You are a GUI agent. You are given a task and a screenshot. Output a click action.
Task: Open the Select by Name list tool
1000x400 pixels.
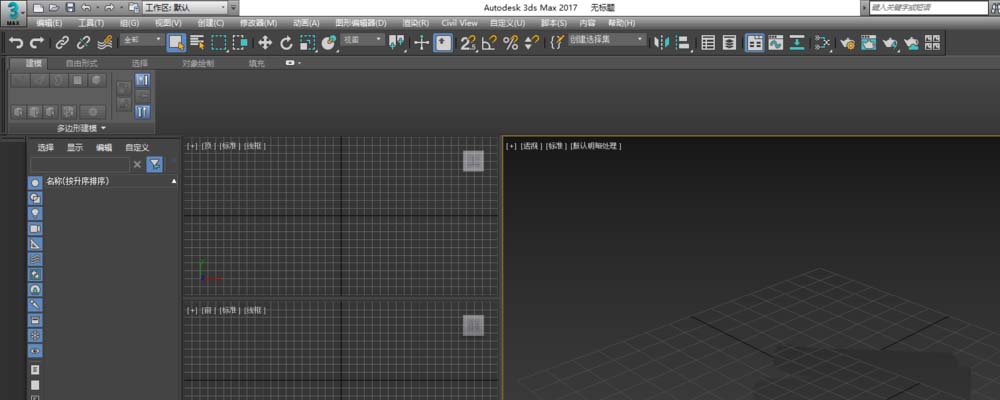click(x=197, y=43)
